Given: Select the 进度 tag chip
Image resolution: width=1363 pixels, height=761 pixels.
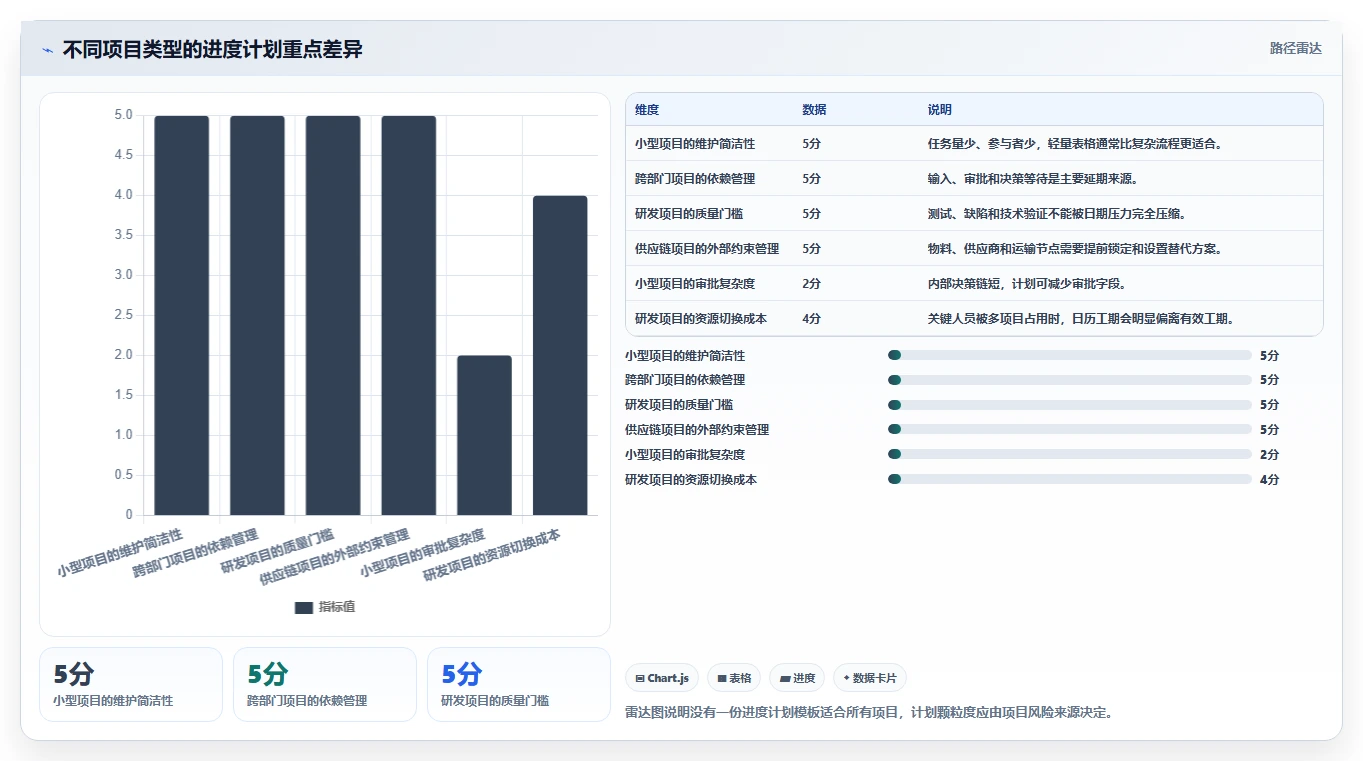Looking at the screenshot, I should [x=797, y=678].
